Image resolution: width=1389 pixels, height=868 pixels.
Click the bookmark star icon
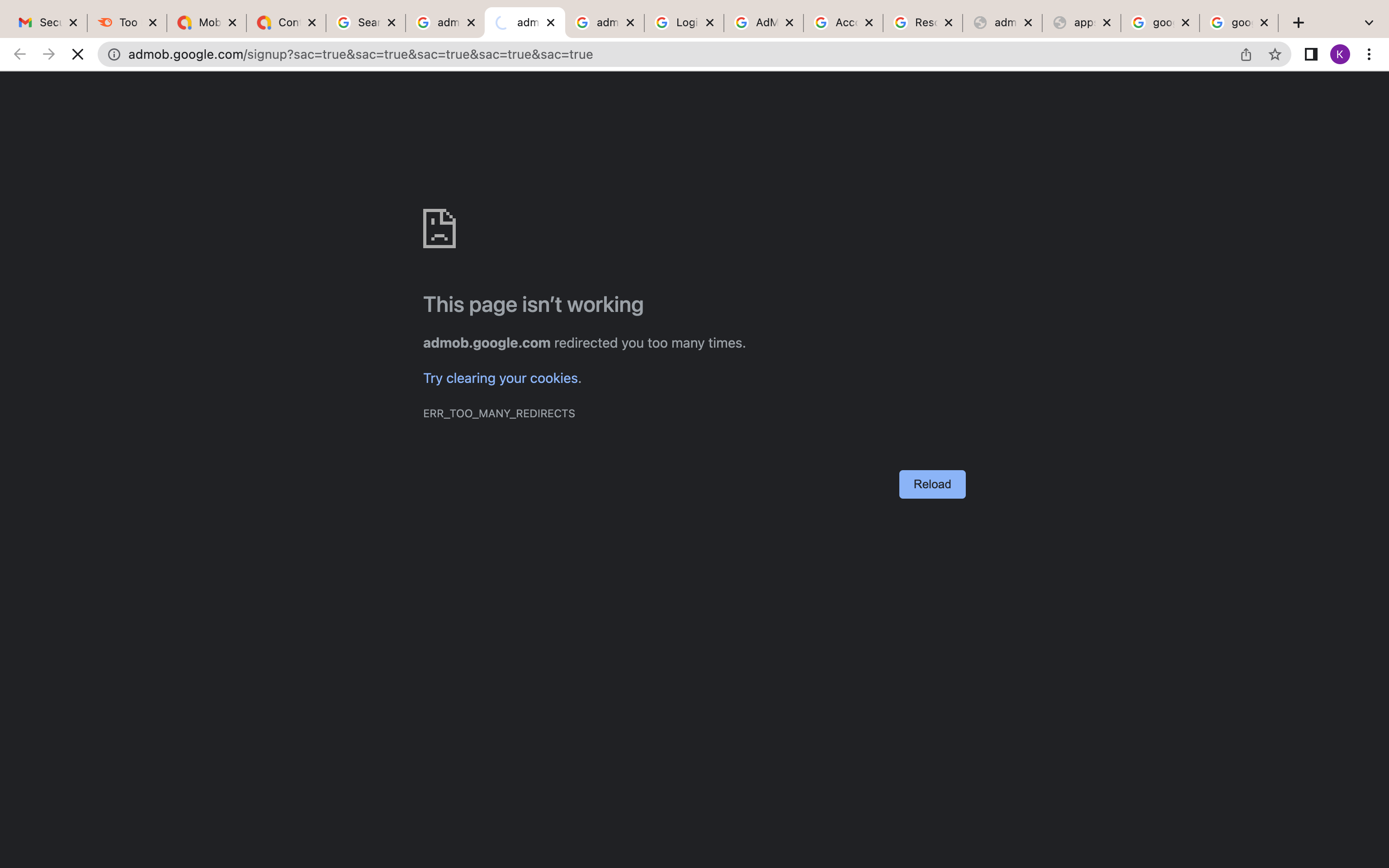pos(1274,55)
